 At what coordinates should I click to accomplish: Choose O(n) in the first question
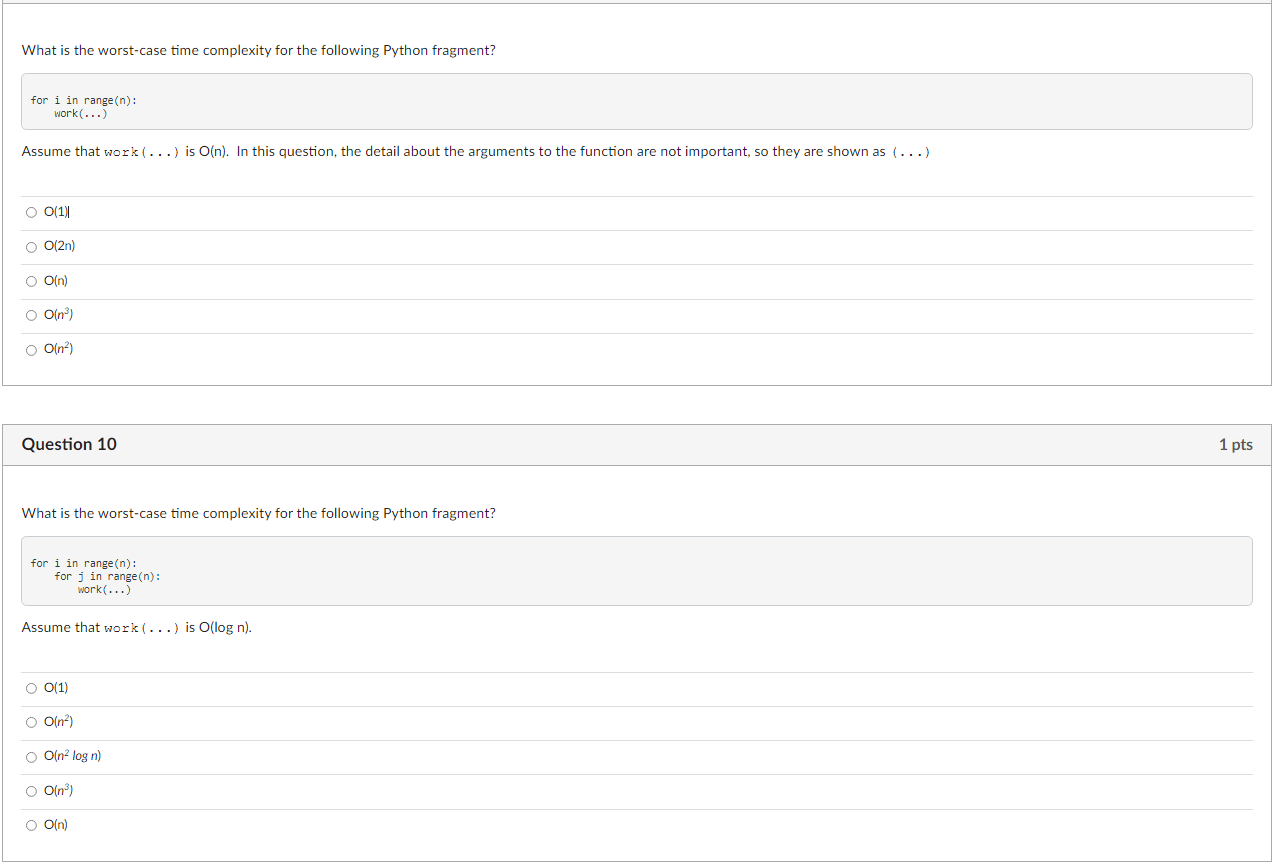click(x=31, y=281)
